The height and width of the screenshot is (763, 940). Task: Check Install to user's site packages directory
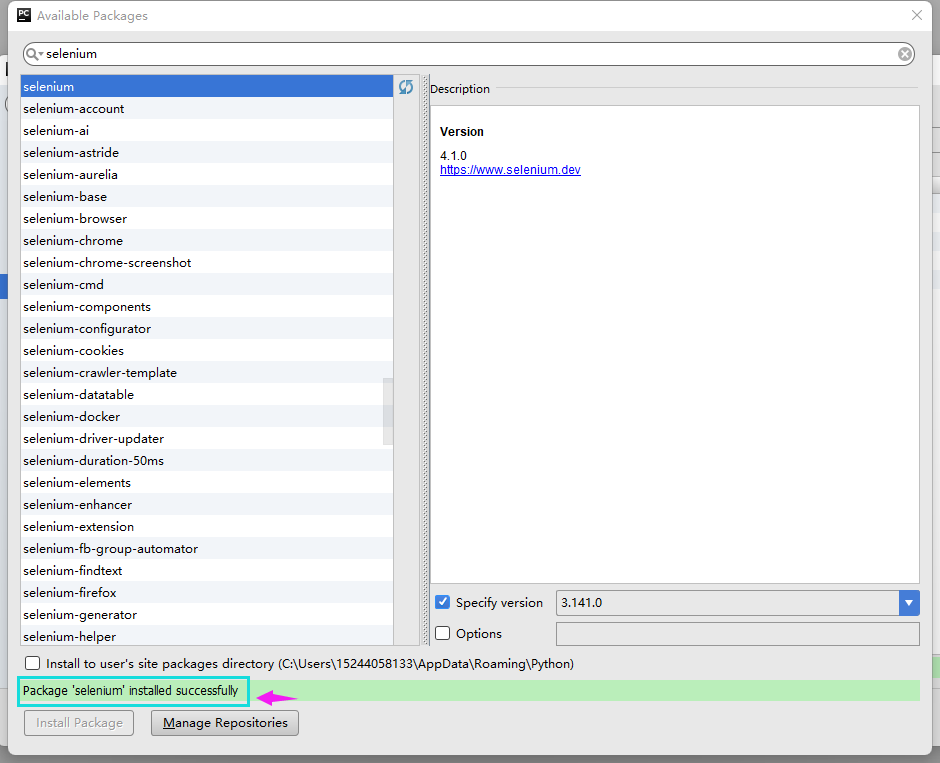32,663
